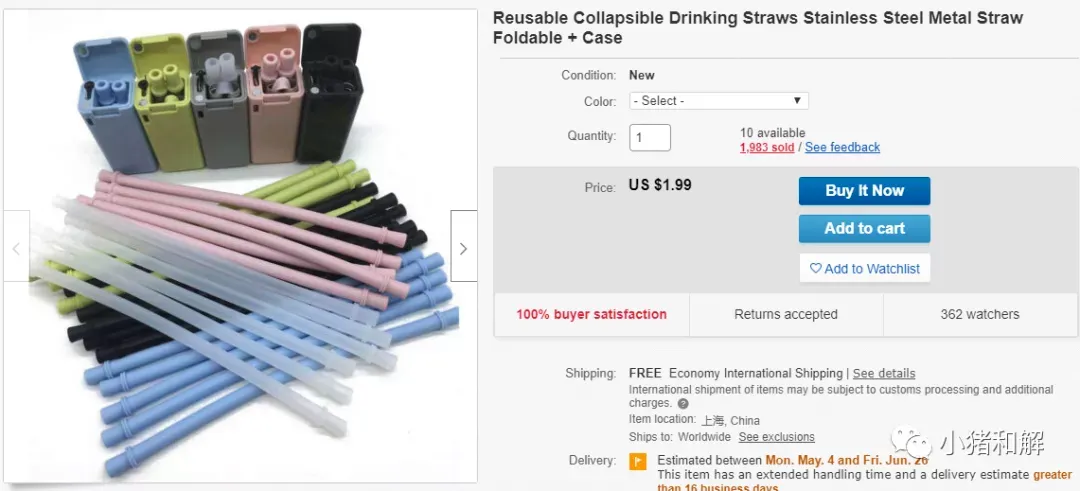1080x491 pixels.
Task: Click the previous image arrow on product photo
Action: point(17,246)
